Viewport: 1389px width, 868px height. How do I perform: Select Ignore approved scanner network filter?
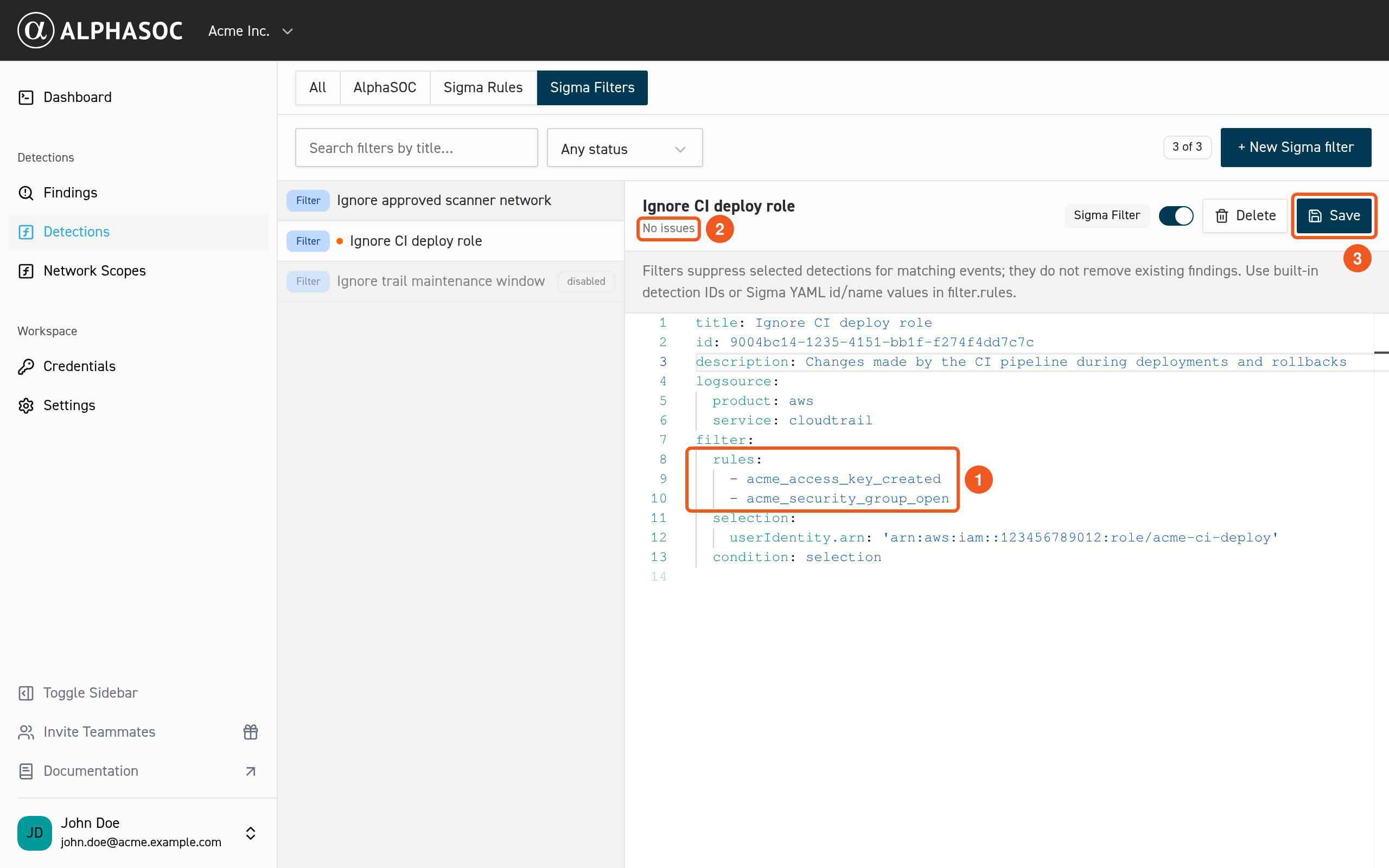(x=450, y=200)
